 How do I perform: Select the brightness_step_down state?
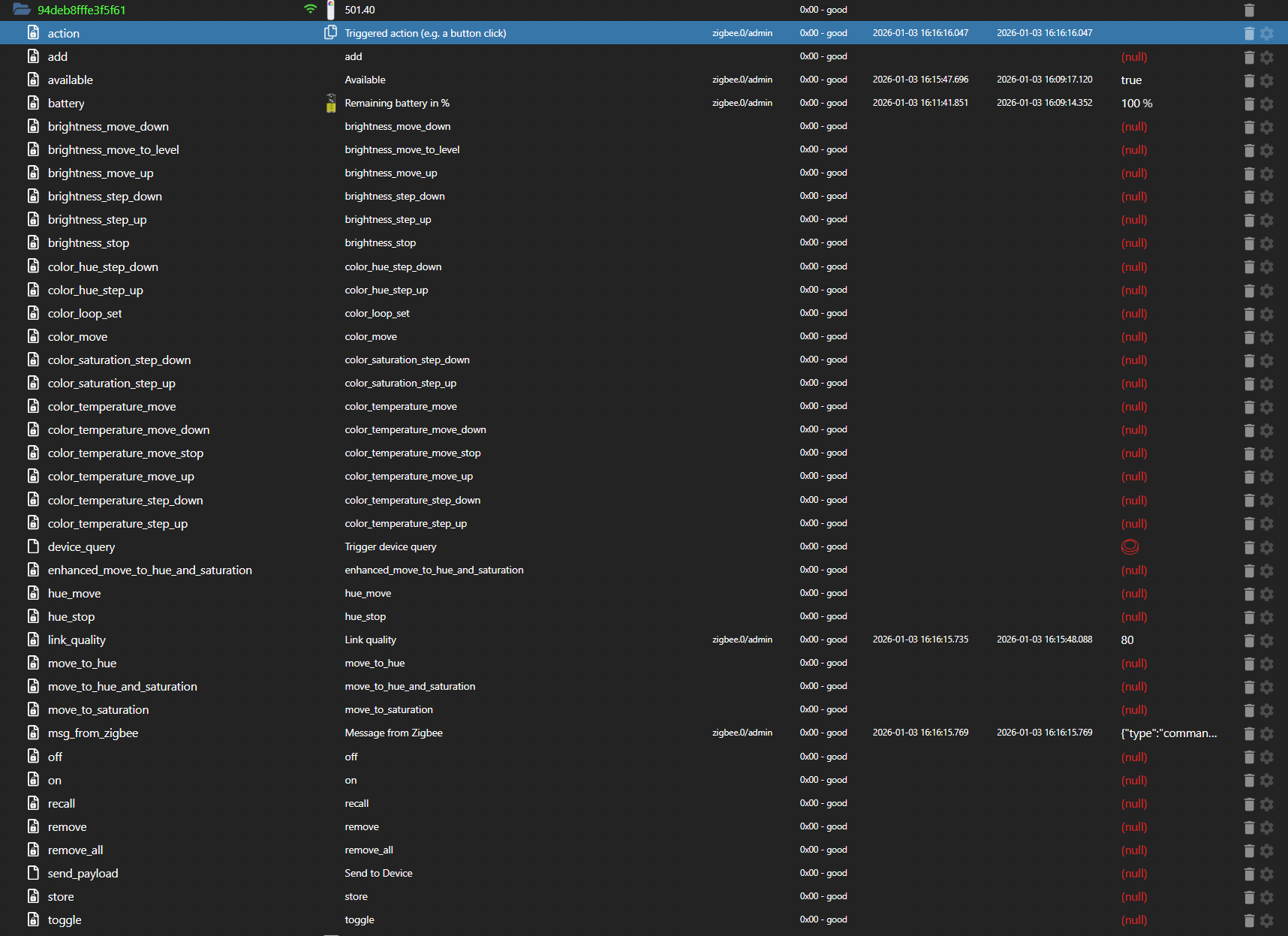click(x=105, y=196)
